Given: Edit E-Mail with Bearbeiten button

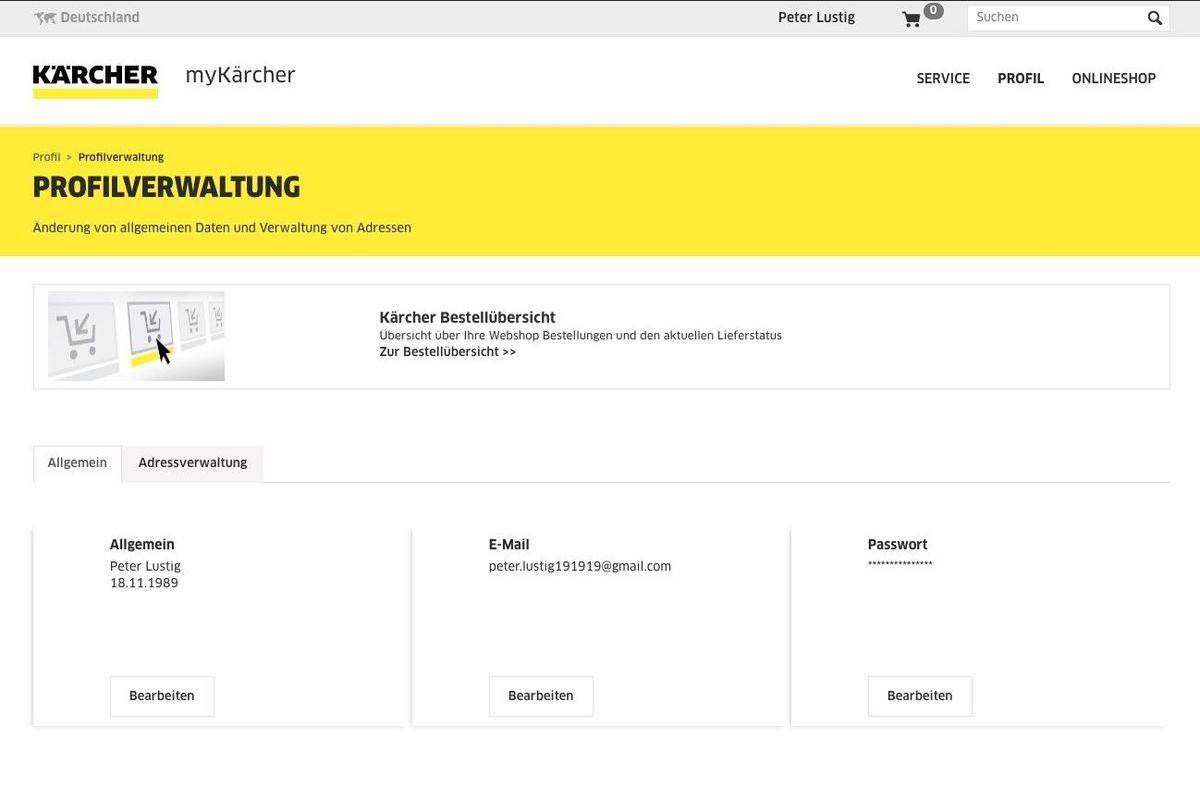Looking at the screenshot, I should 541,696.
